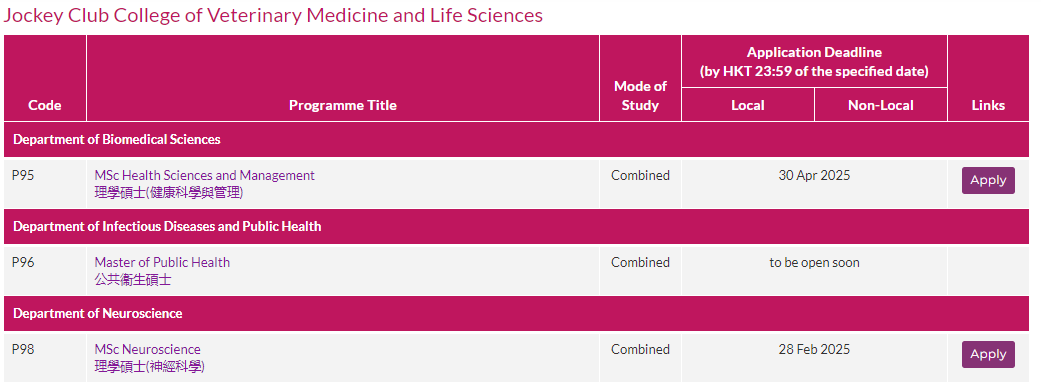The image size is (1041, 385).
Task: Open Master of Public Health link
Action: 162,262
